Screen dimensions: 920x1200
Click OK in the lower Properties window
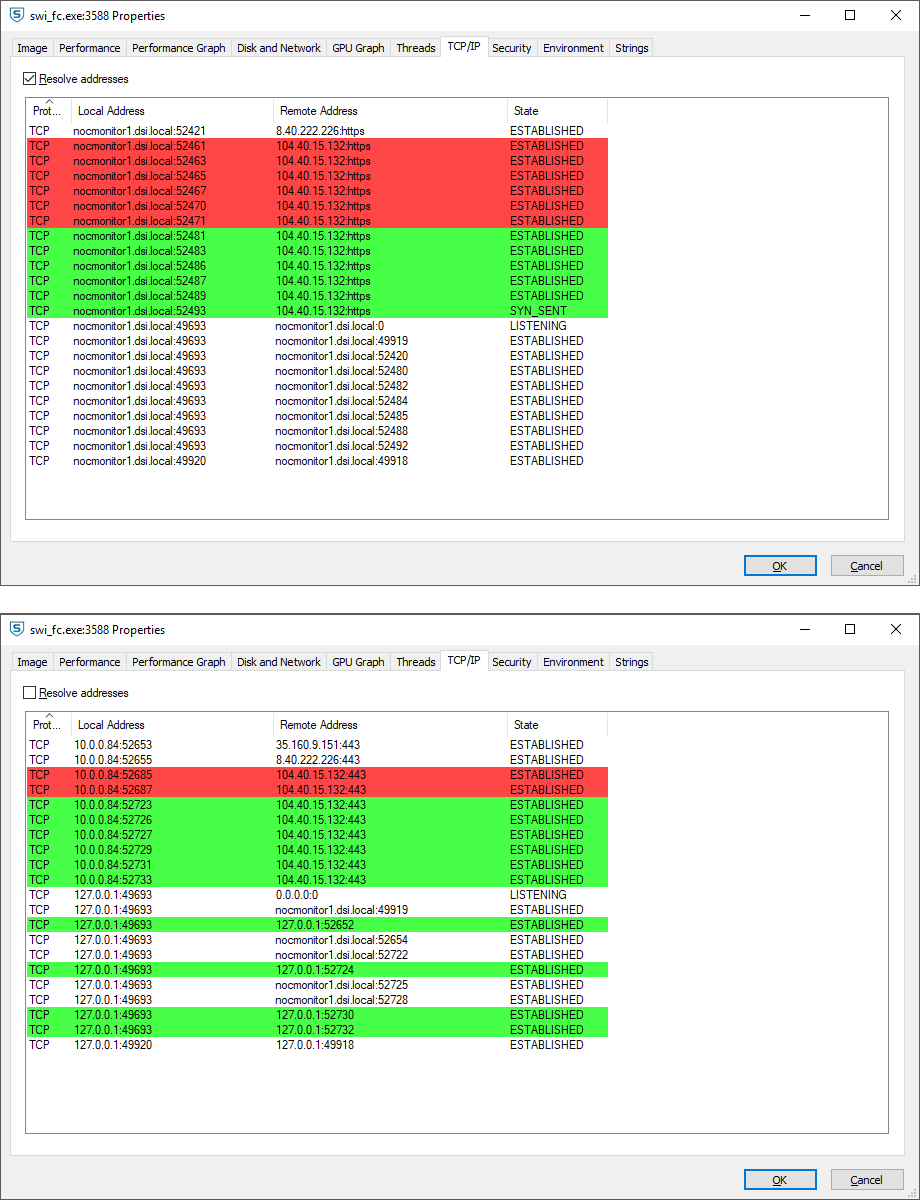(780, 1180)
